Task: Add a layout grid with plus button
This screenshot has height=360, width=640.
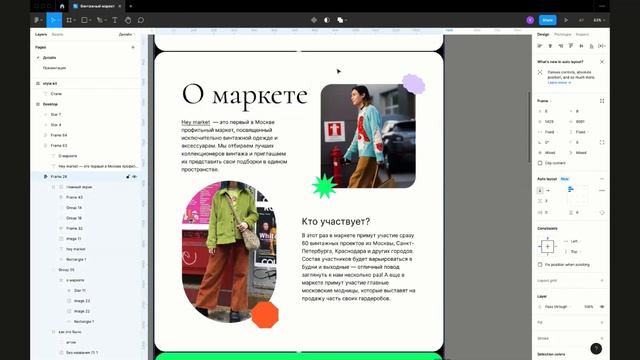Action: (602, 280)
